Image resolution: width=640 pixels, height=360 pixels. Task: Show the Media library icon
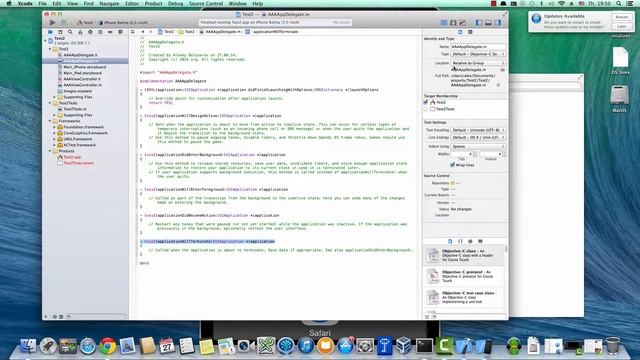click(480, 241)
